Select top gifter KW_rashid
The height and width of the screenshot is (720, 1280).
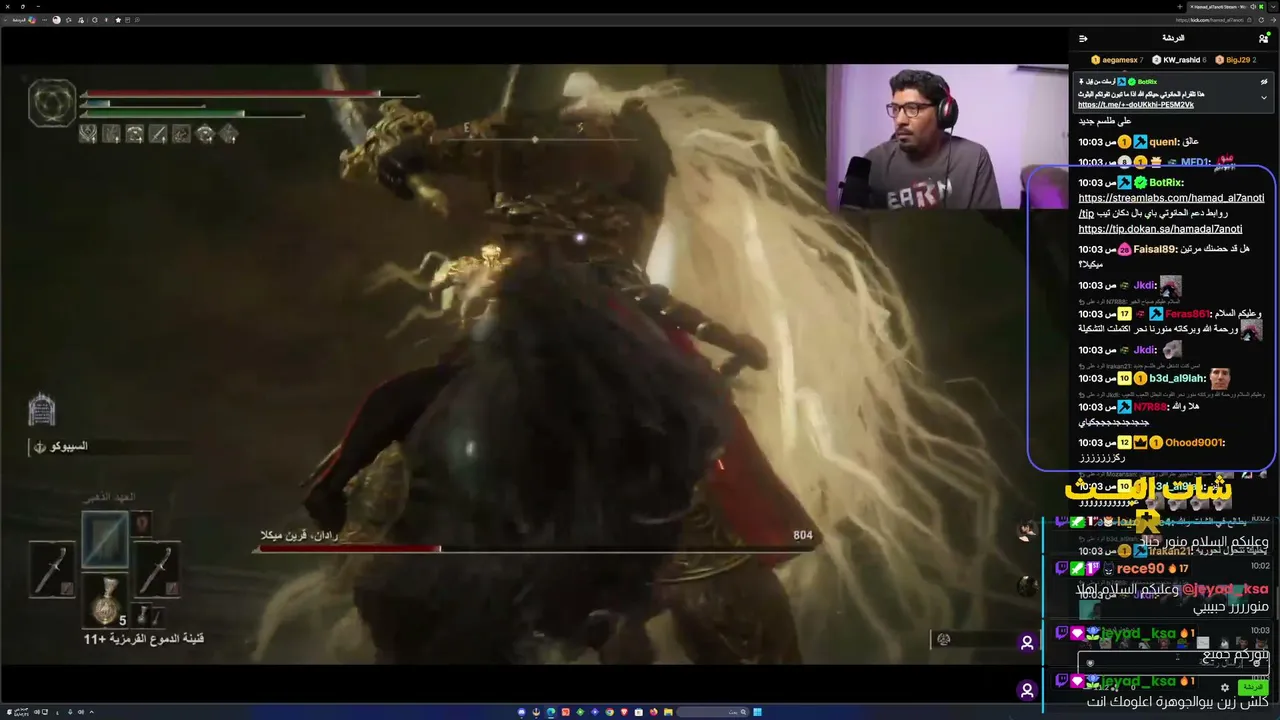click(x=1178, y=60)
